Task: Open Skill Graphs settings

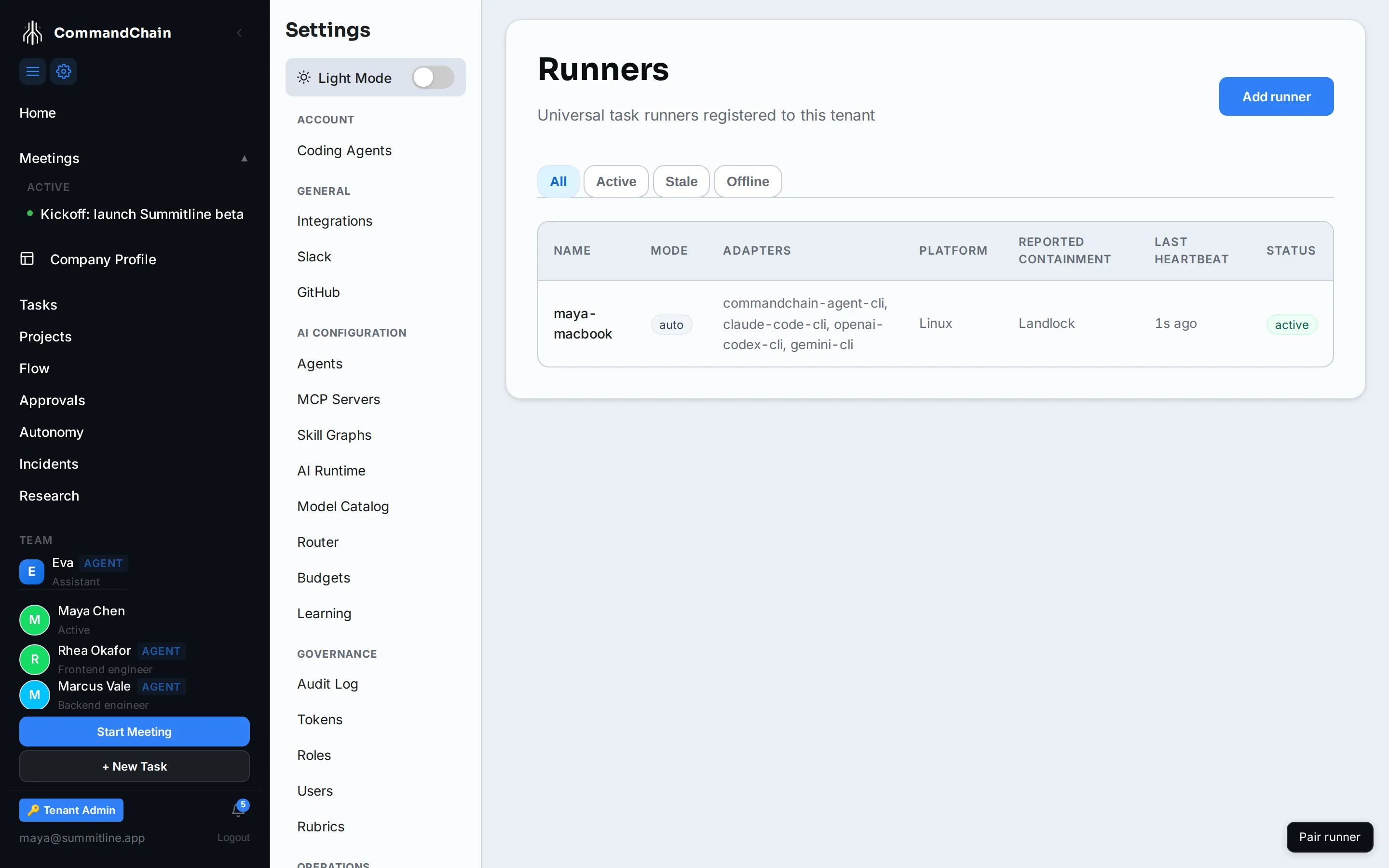Action: click(334, 435)
